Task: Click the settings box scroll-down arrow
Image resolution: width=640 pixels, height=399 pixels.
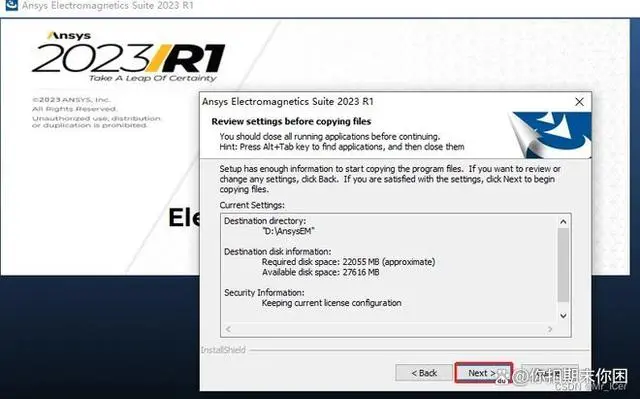Action: tap(563, 316)
